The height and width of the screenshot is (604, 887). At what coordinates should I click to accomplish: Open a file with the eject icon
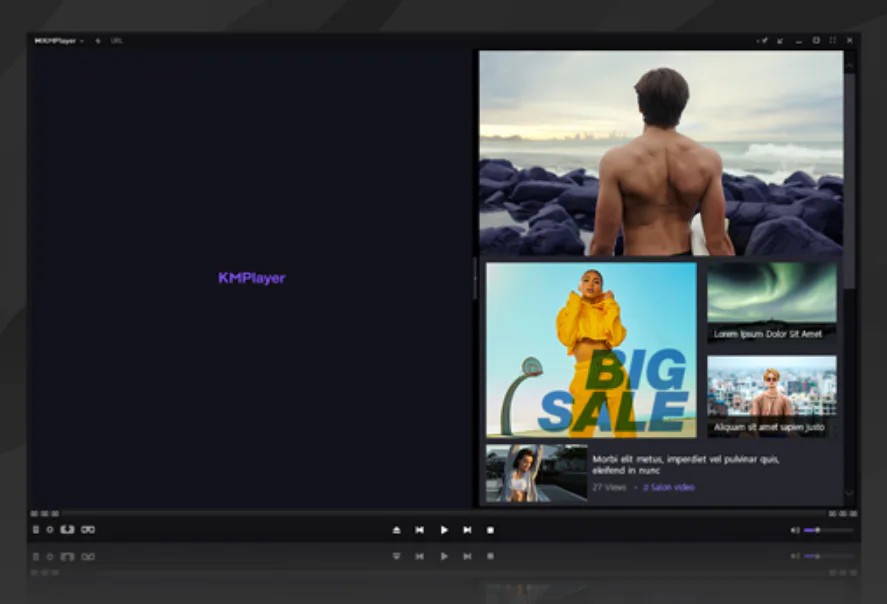click(x=398, y=530)
